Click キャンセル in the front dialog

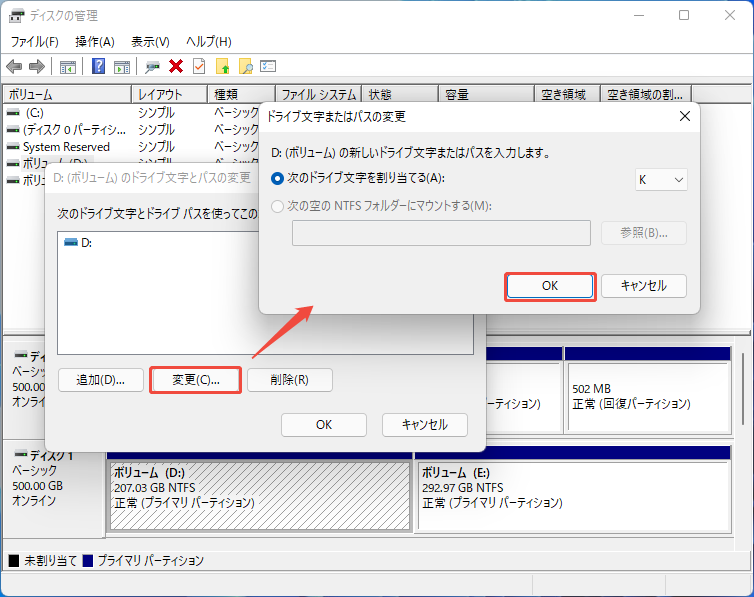[x=644, y=286]
